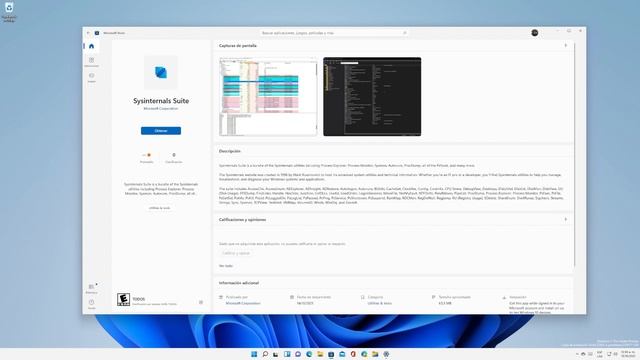Open the Chat icon on the taskbar
The height and width of the screenshot is (360, 640).
click(x=298, y=354)
